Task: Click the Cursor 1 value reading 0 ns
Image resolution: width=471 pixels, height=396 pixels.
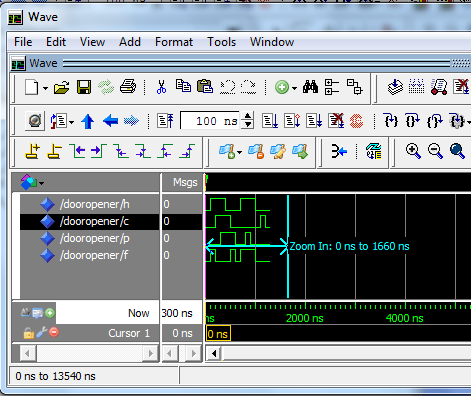Action: click(182, 333)
